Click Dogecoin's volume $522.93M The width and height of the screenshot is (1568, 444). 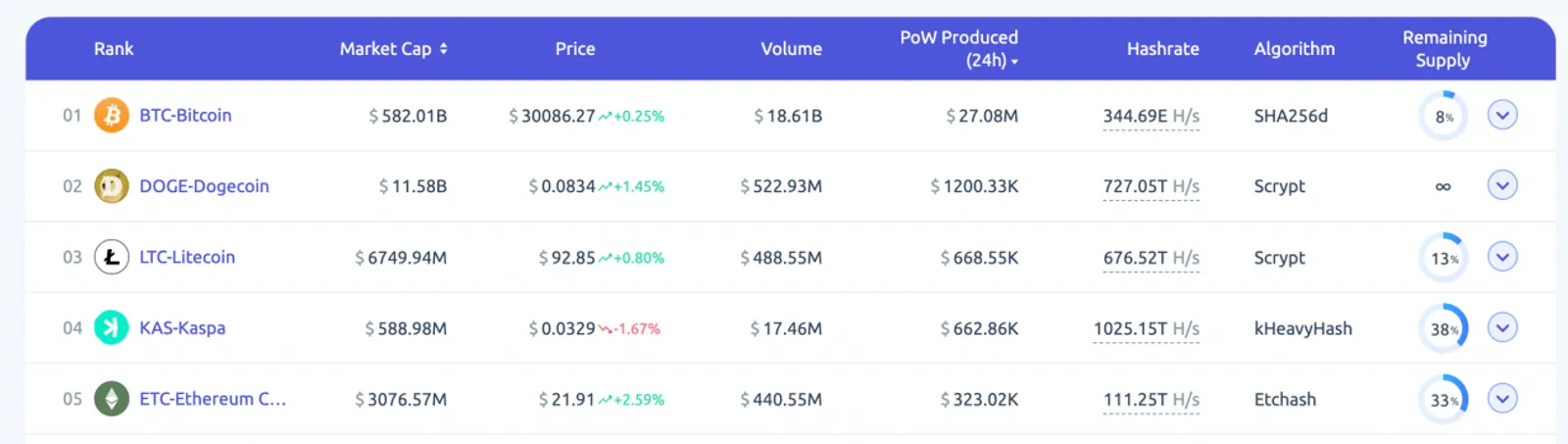[781, 186]
